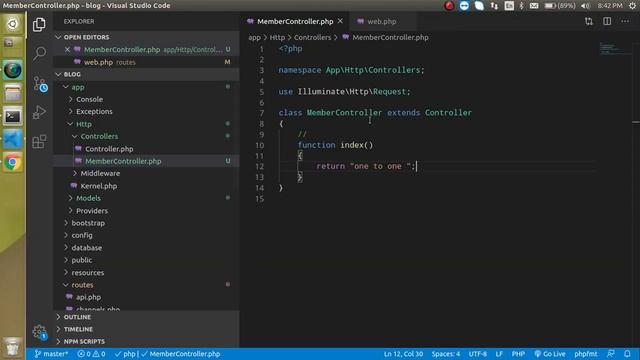Click errors and warnings count in the status bar
Screen dimensions: 640x360
tap(91, 354)
